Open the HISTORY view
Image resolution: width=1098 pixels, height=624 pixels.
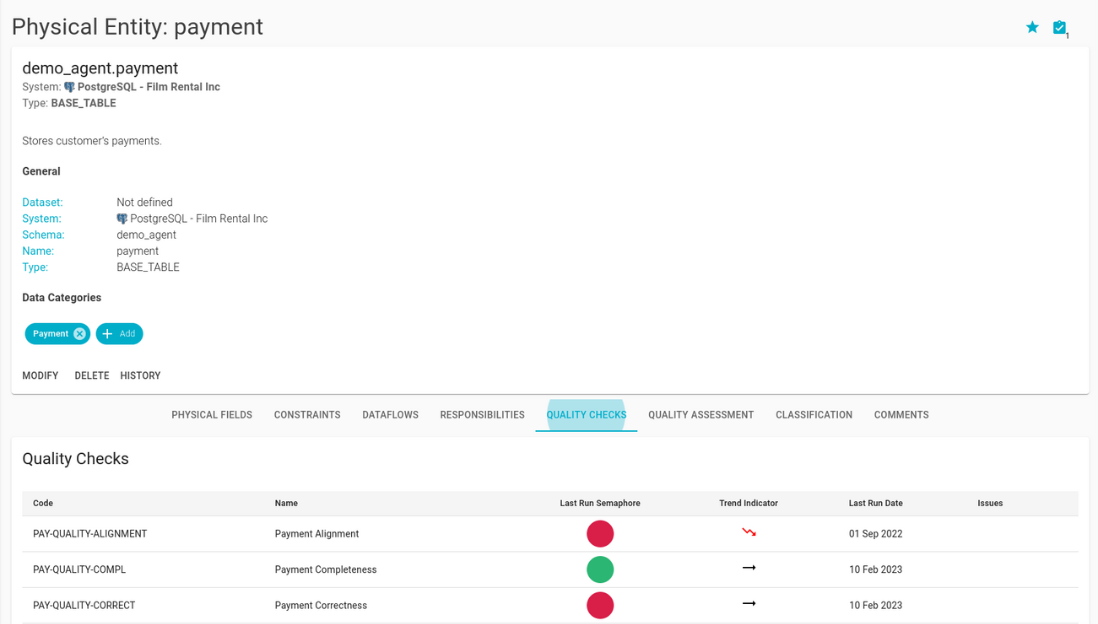click(140, 376)
